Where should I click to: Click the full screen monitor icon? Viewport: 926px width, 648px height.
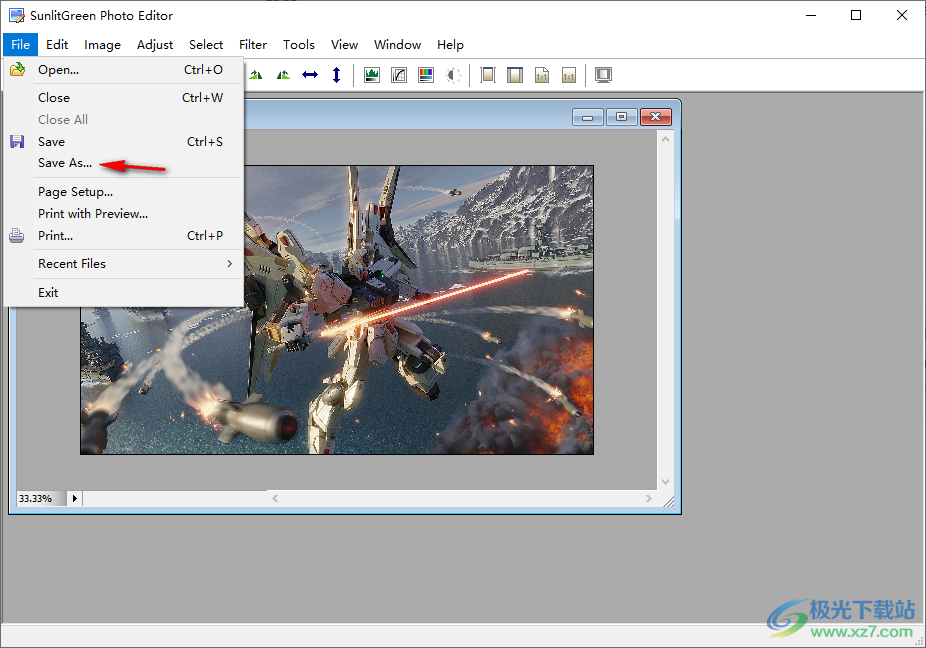[604, 75]
